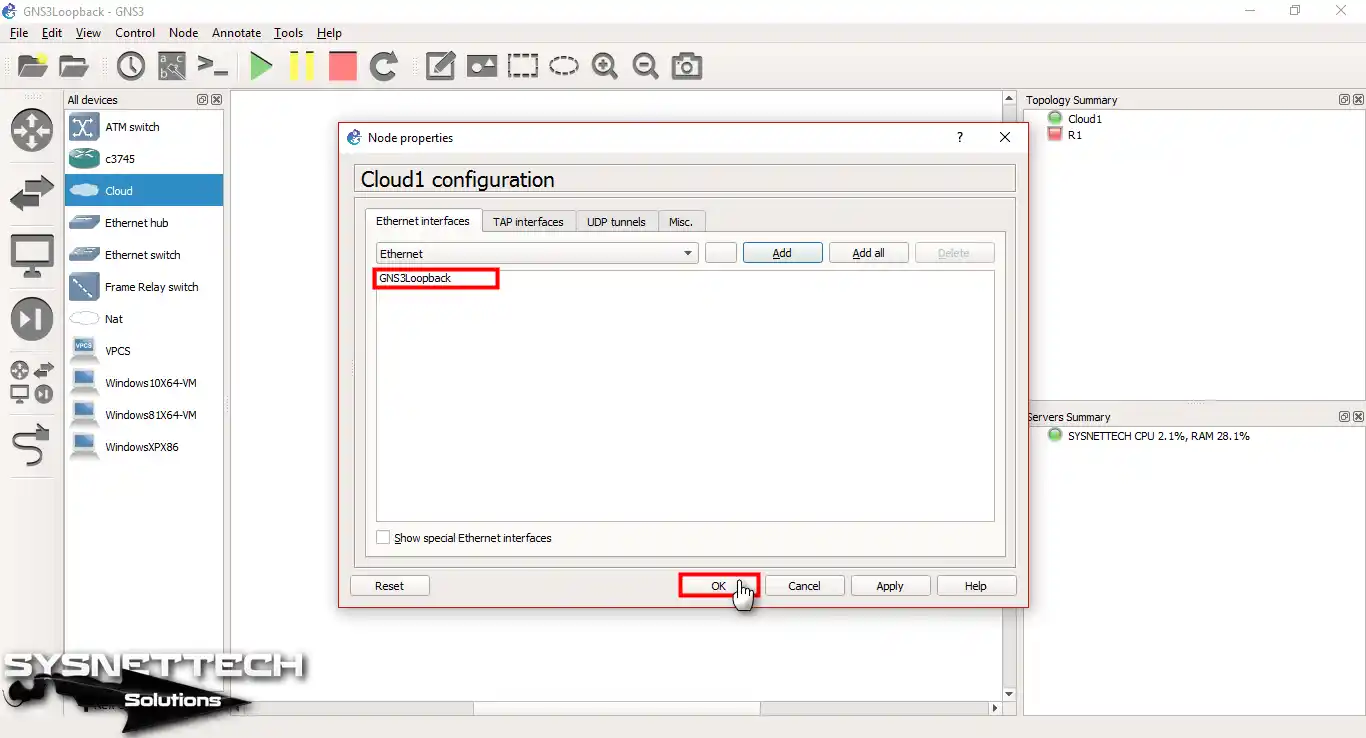
Task: Select SYSNETTECH server in Servers Summary
Action: coord(1158,436)
